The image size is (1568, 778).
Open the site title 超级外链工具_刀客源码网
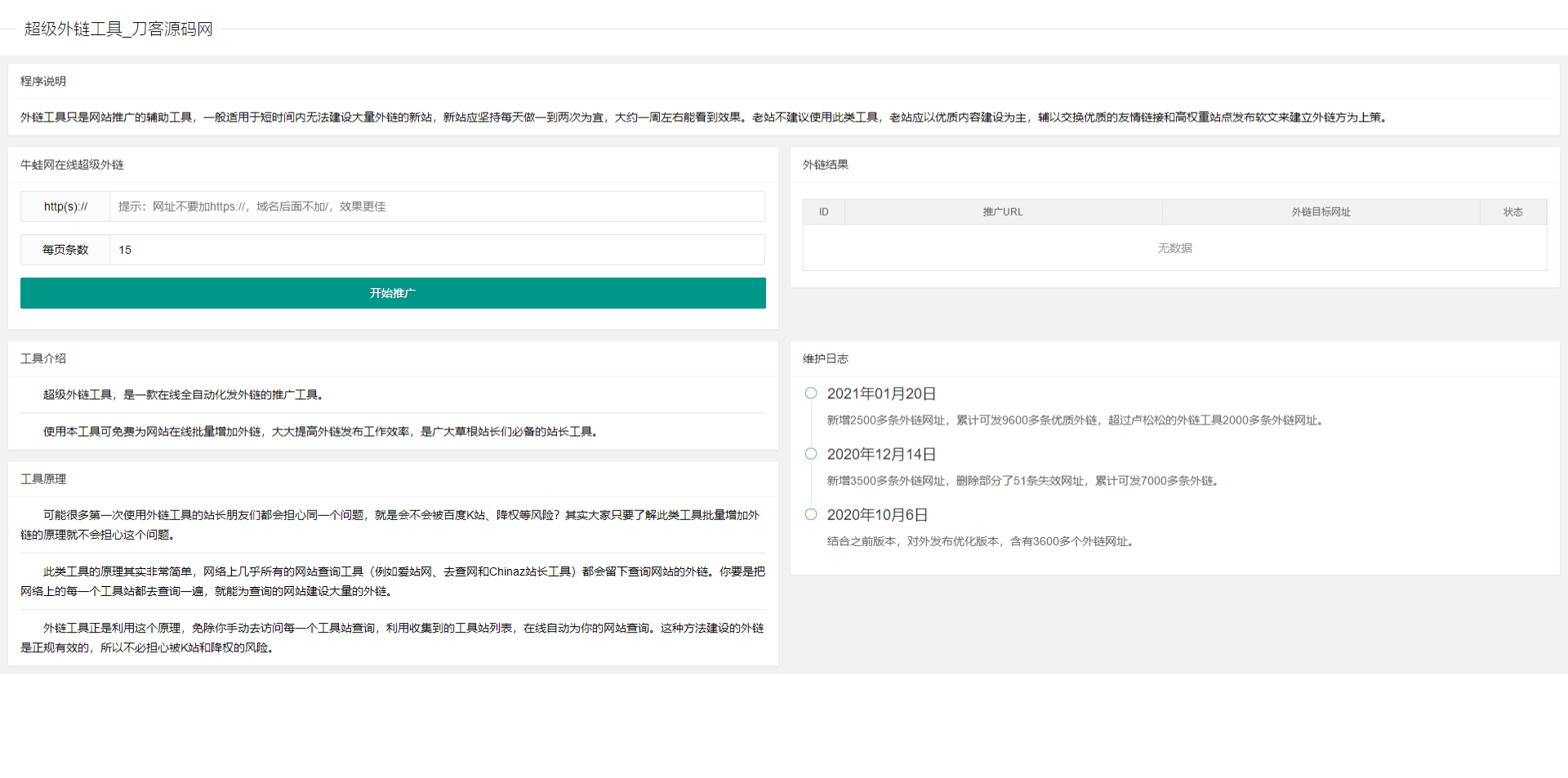118,29
